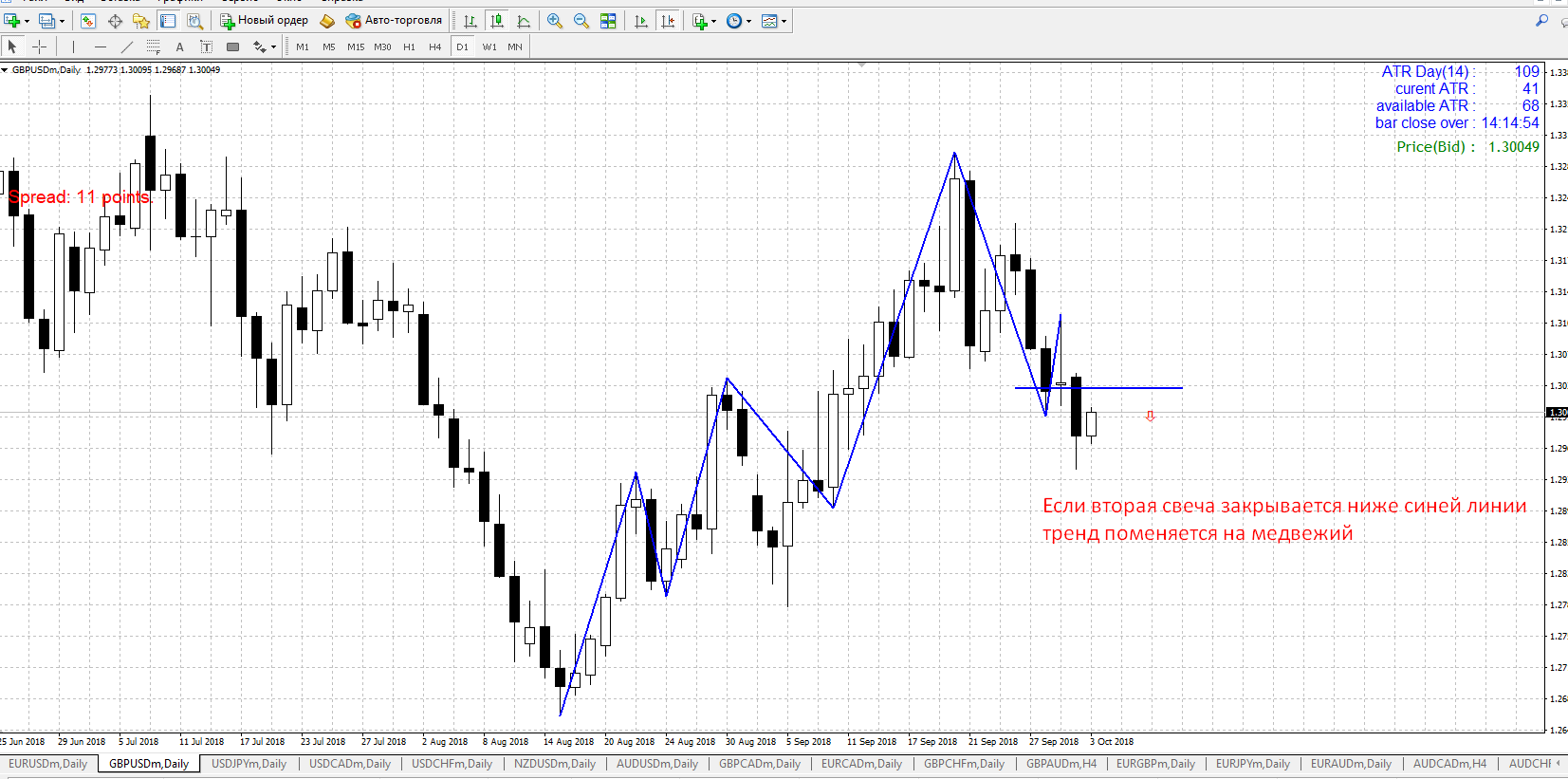Select the text label T tool
Image resolution: width=1568 pixels, height=779 pixels.
(206, 46)
